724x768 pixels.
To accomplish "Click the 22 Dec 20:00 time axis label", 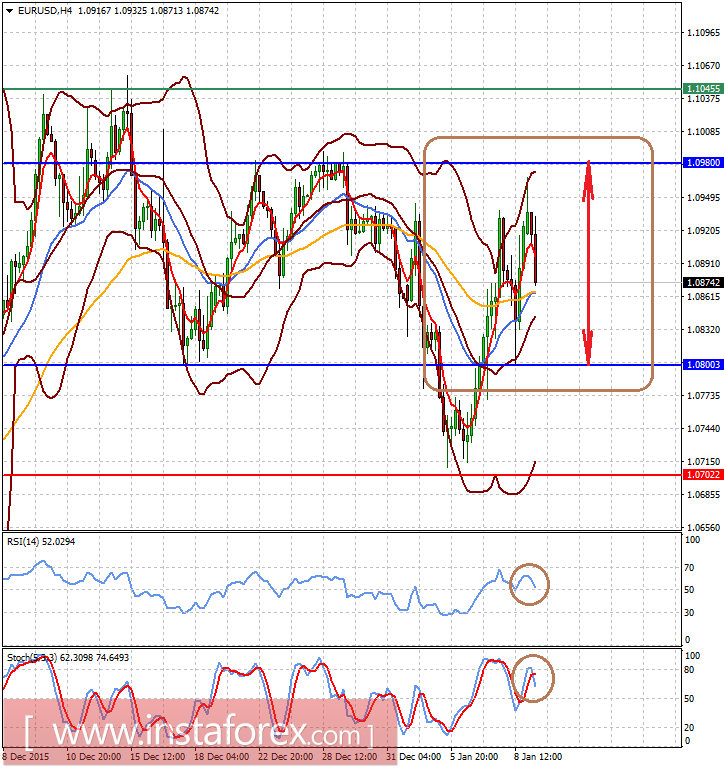I will point(286,756).
